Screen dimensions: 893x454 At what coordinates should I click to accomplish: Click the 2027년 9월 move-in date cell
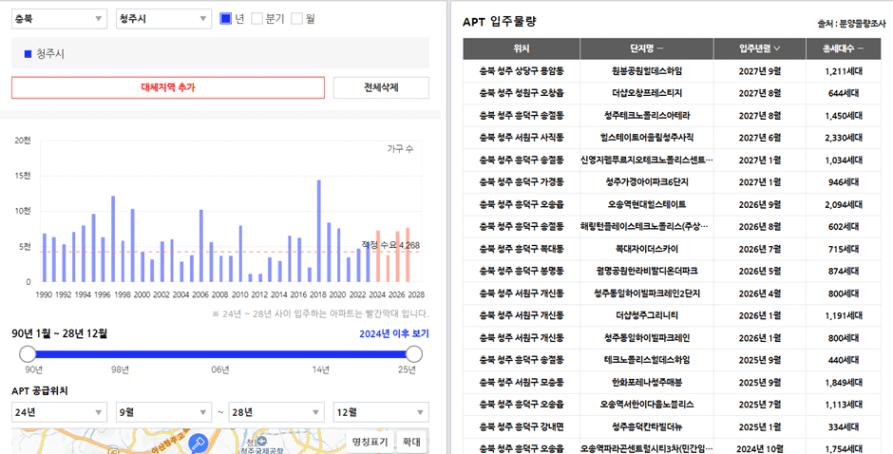pyautogui.click(x=760, y=71)
